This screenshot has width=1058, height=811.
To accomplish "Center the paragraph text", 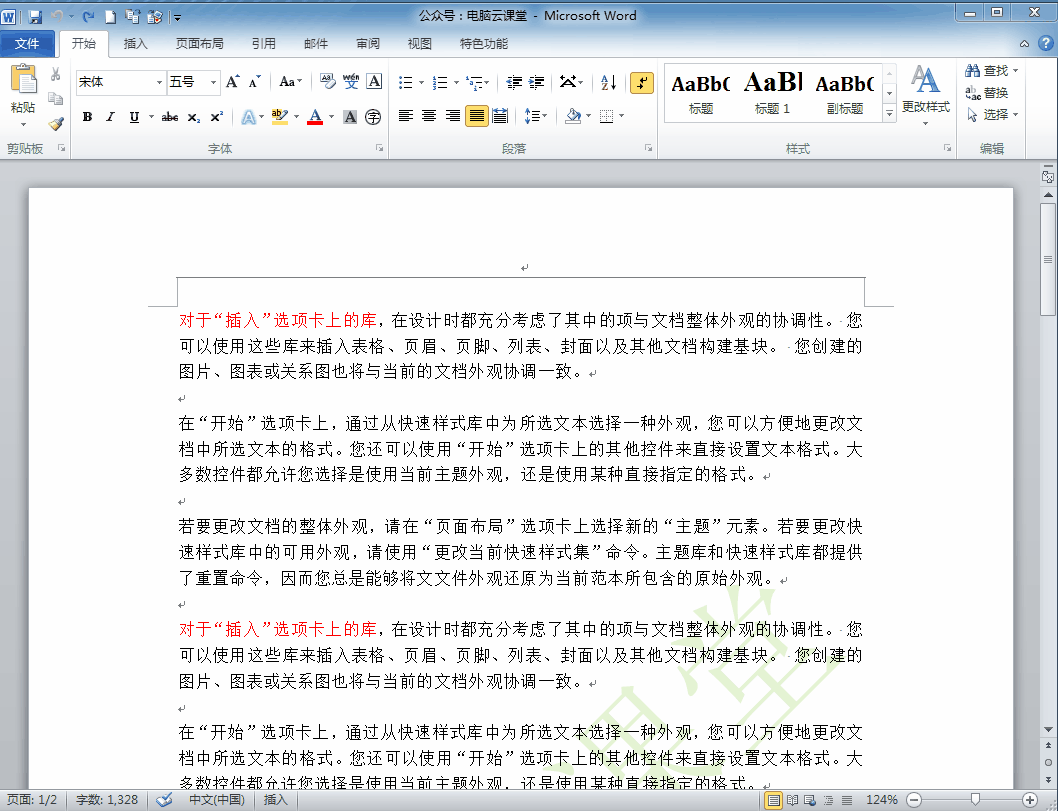I will coord(429,116).
